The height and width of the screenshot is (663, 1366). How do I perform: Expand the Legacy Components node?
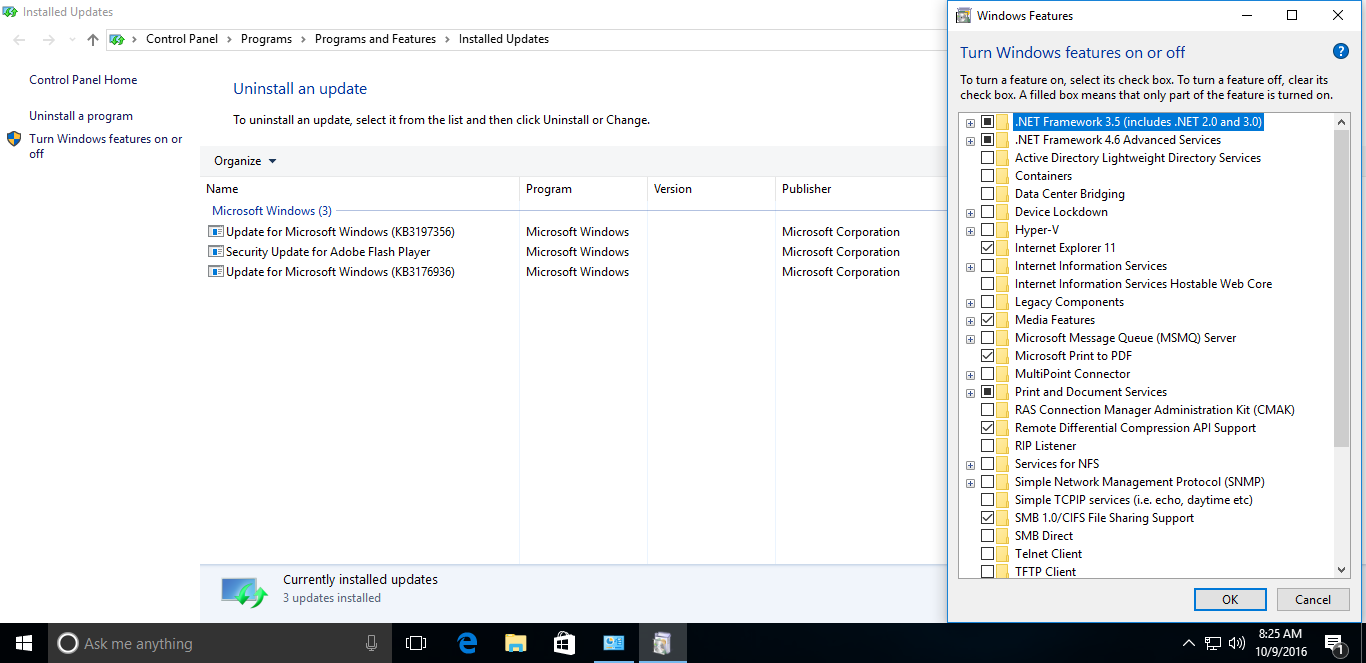pyautogui.click(x=970, y=302)
